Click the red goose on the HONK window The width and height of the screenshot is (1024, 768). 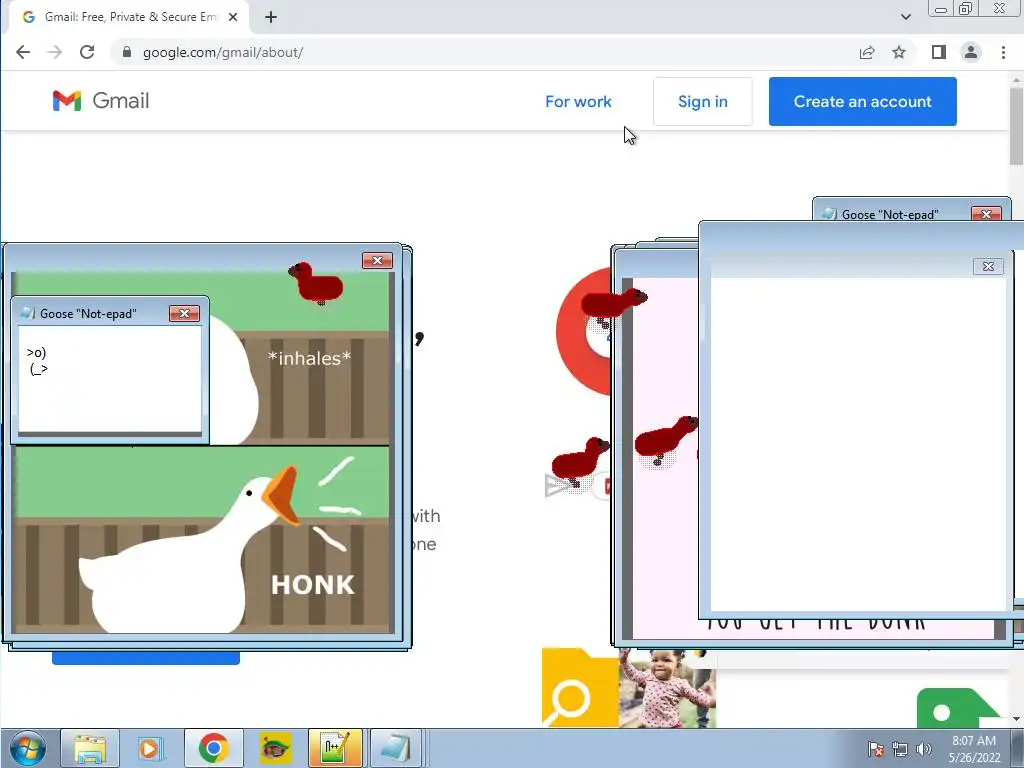tap(316, 282)
